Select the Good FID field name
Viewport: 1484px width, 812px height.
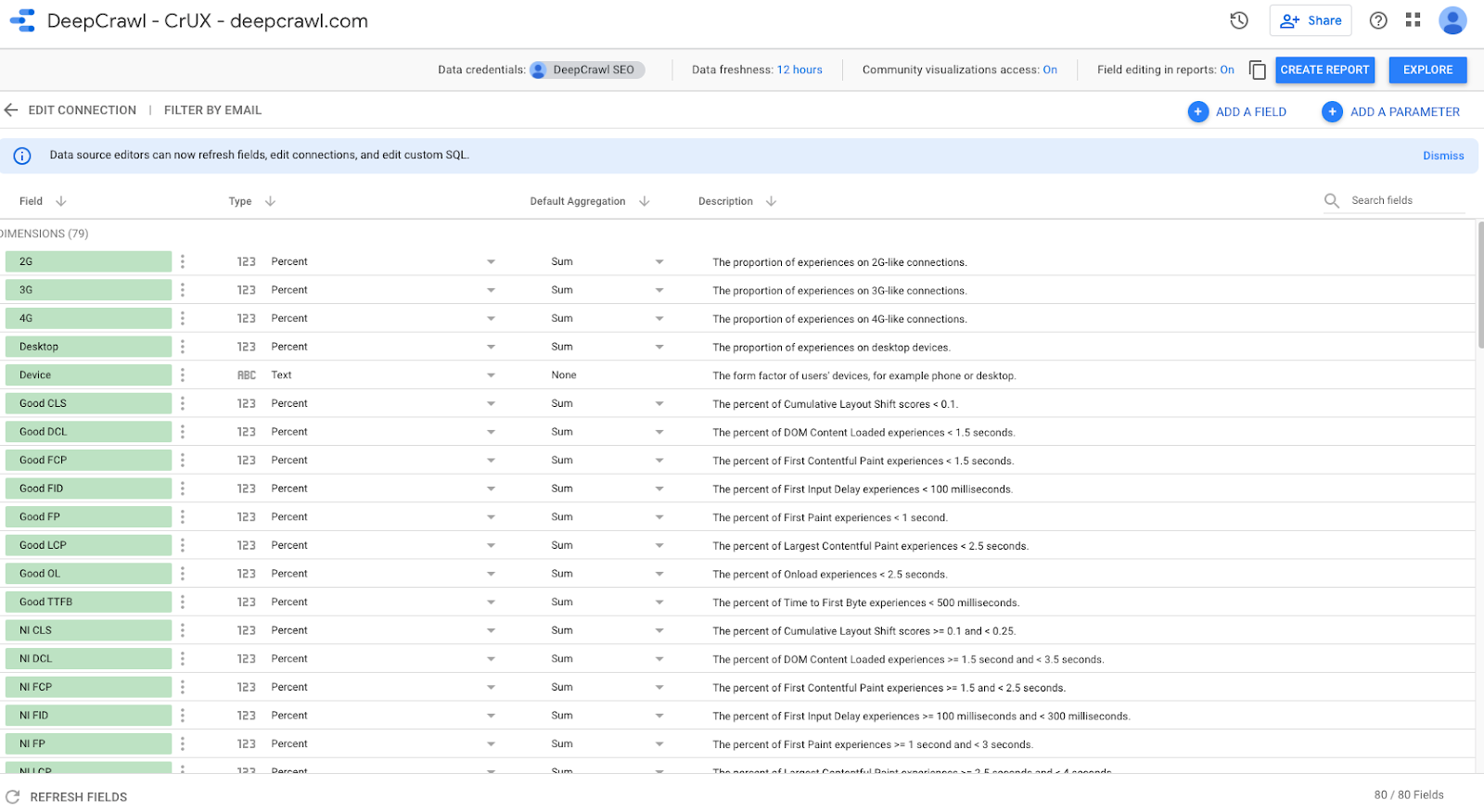[88, 488]
